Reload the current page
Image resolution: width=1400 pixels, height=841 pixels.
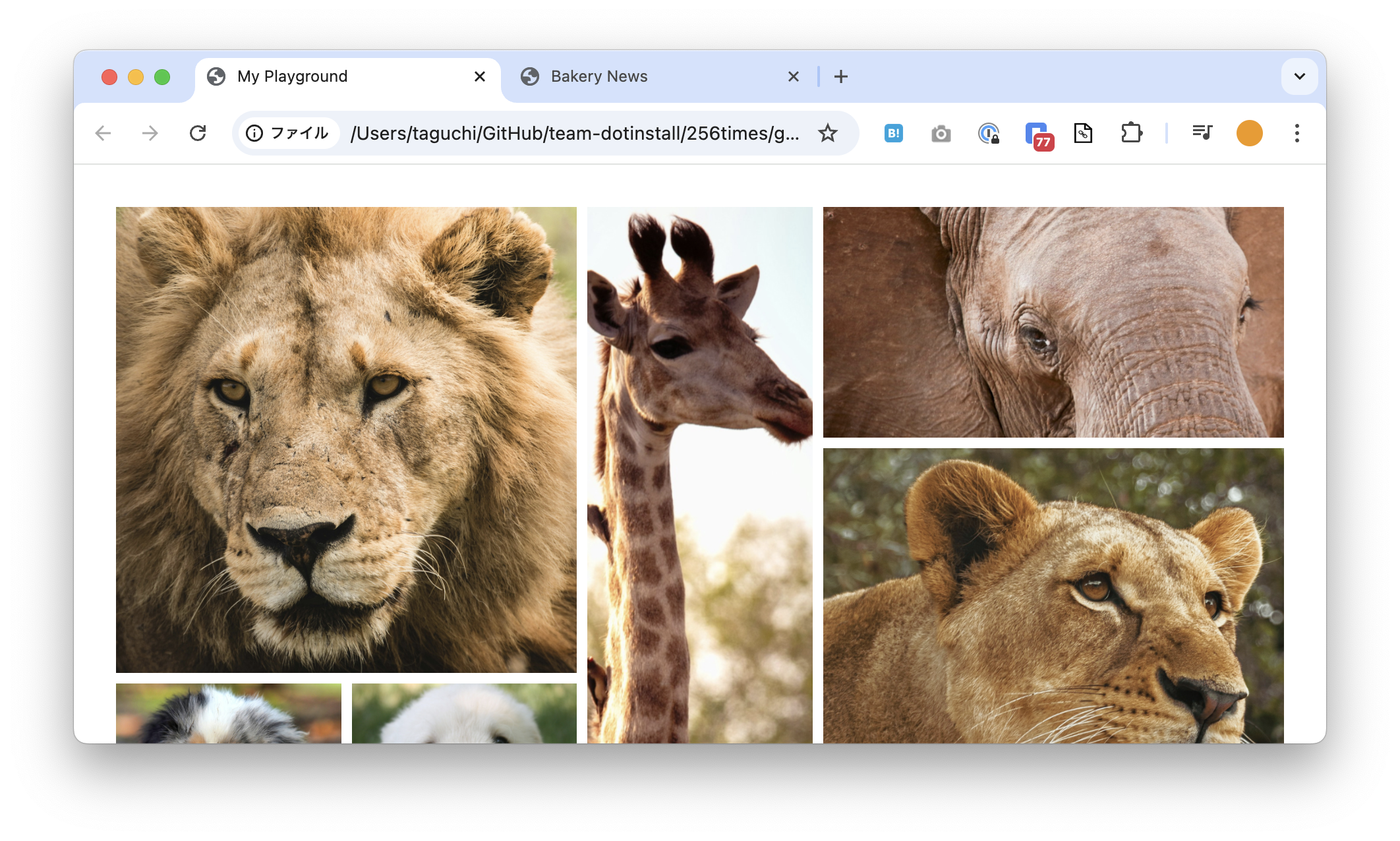(x=198, y=133)
